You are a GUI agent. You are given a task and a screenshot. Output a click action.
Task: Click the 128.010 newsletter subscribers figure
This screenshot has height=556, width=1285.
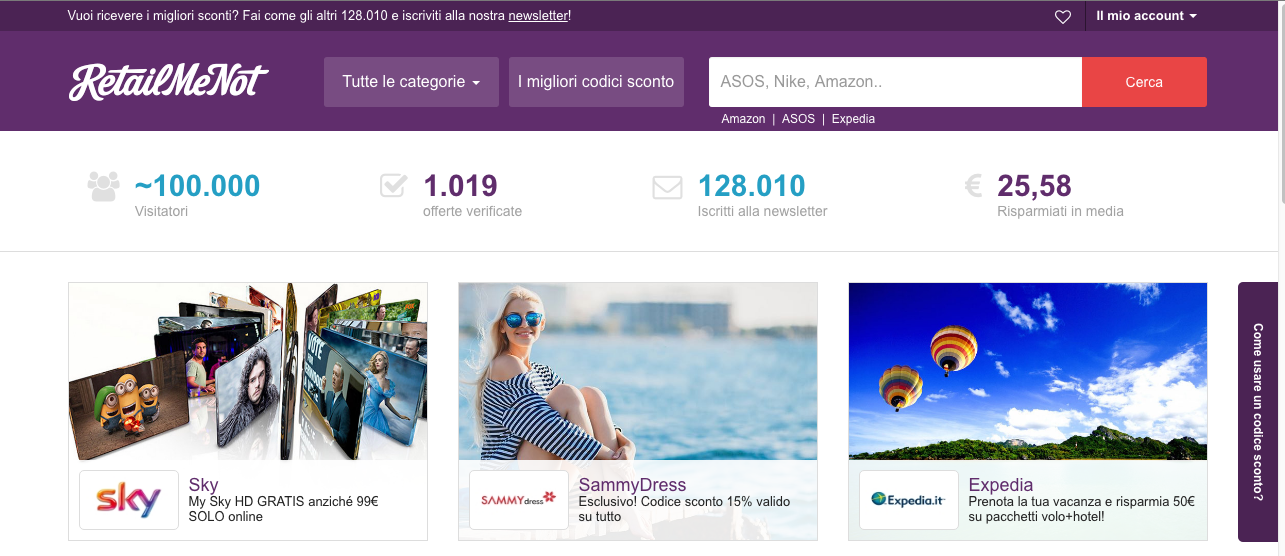pos(751,186)
